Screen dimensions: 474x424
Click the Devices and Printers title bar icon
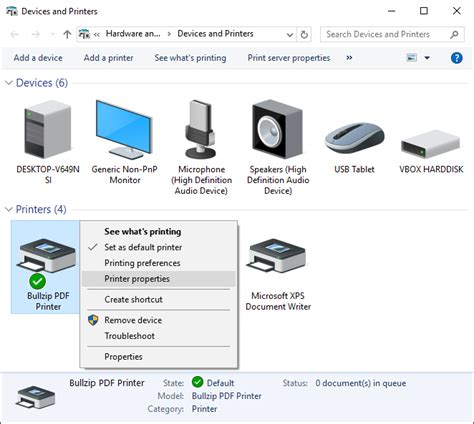click(x=12, y=11)
